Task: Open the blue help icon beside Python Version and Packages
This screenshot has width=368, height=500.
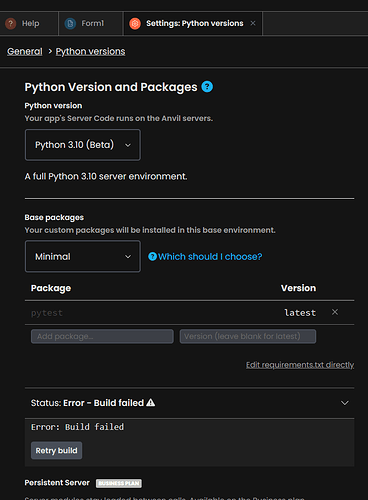Action: [x=207, y=87]
